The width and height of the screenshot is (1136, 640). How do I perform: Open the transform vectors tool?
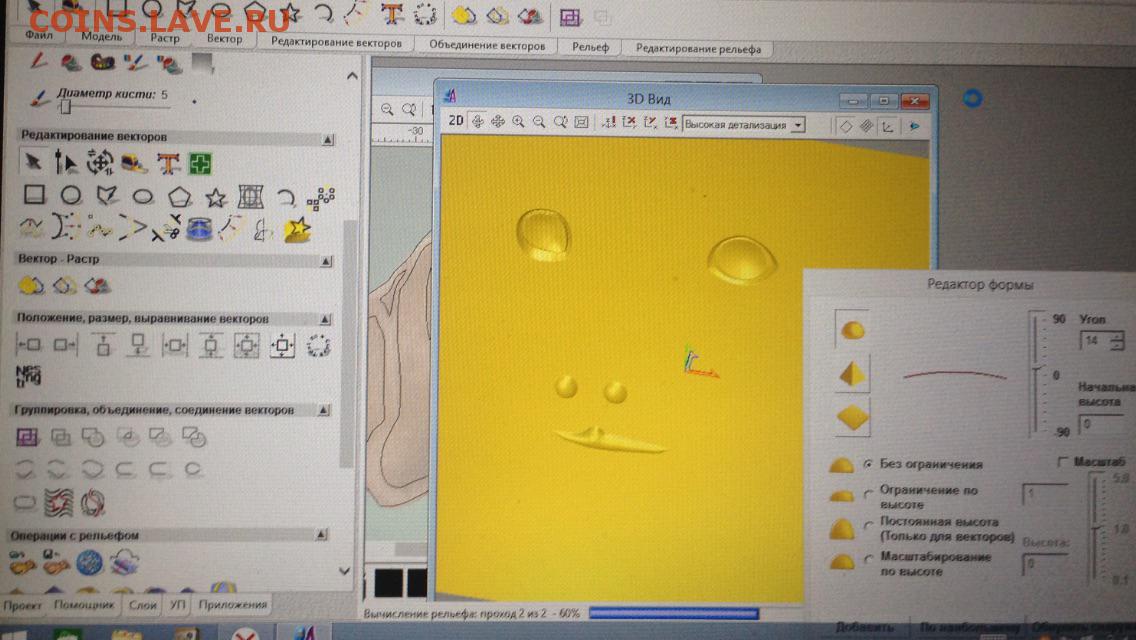click(x=100, y=162)
